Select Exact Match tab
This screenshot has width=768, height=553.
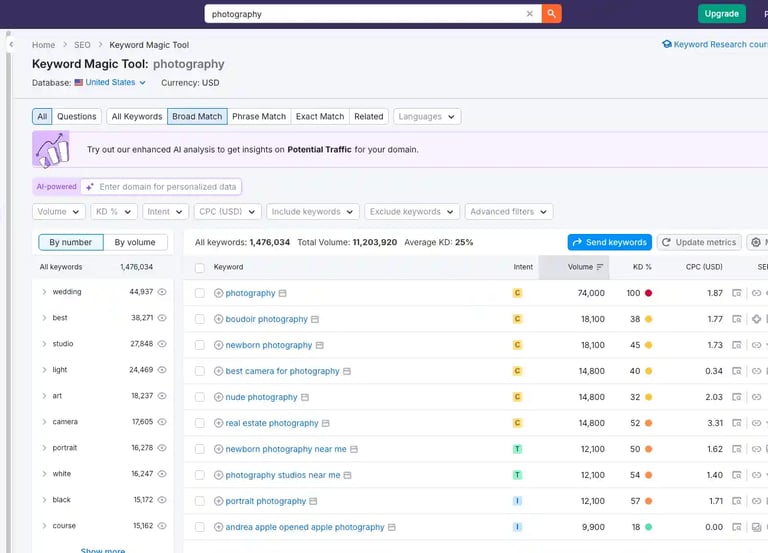point(320,117)
